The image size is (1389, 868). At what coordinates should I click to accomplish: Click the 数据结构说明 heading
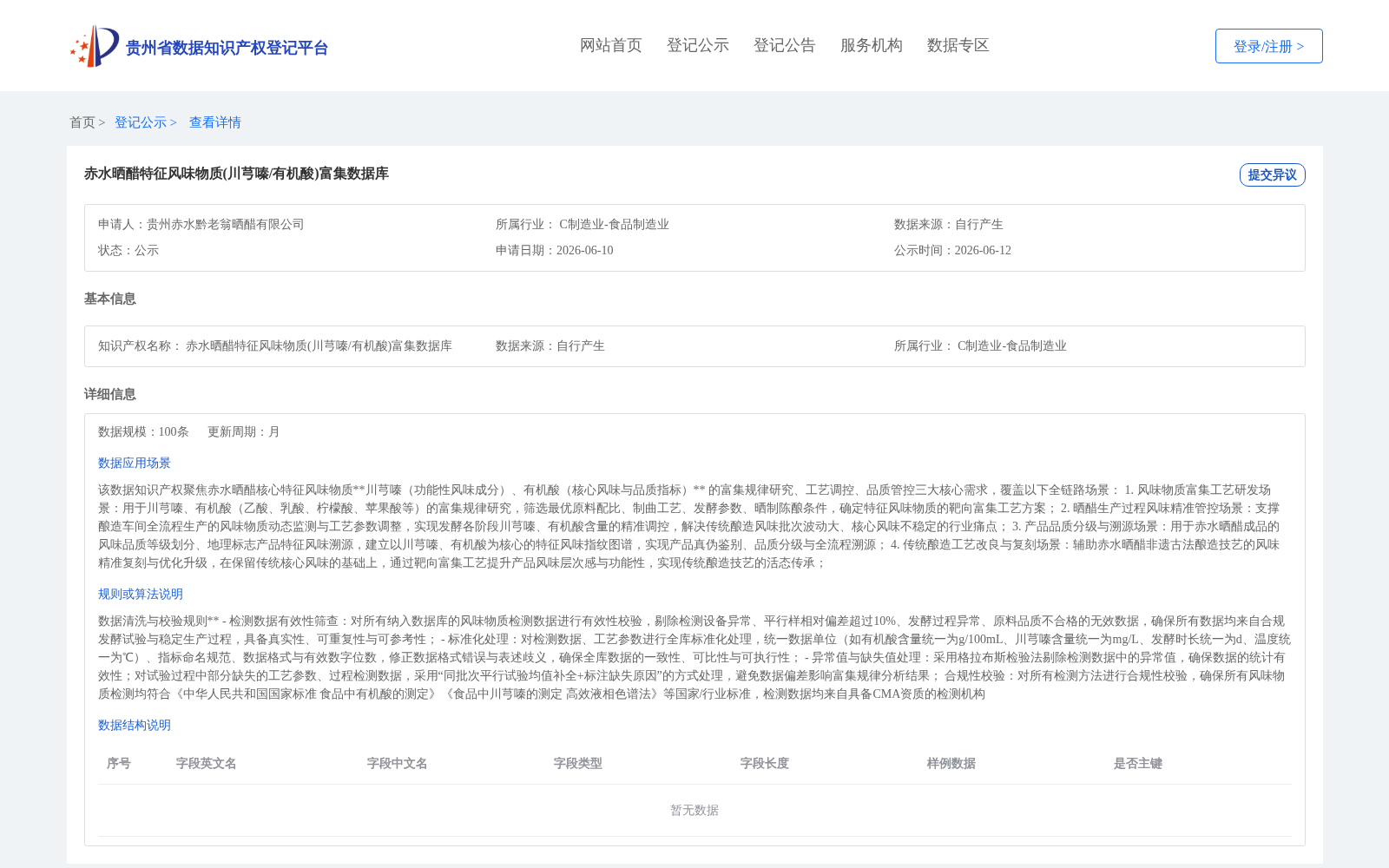pos(135,725)
